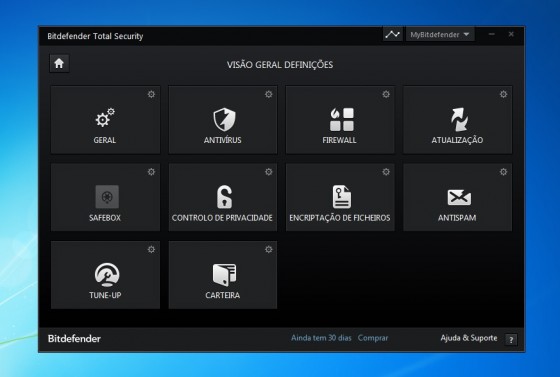Click the Ajuda & Suporte link
This screenshot has height=377, width=560.
click(469, 338)
